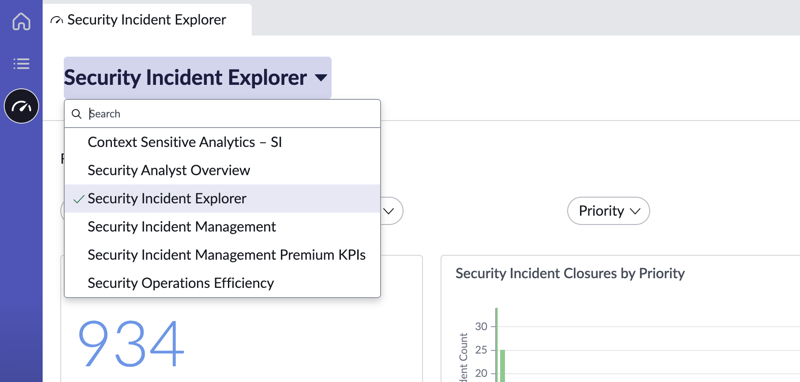Choose Security Incident Management Premium KPIs
The width and height of the screenshot is (800, 382).
coord(222,254)
